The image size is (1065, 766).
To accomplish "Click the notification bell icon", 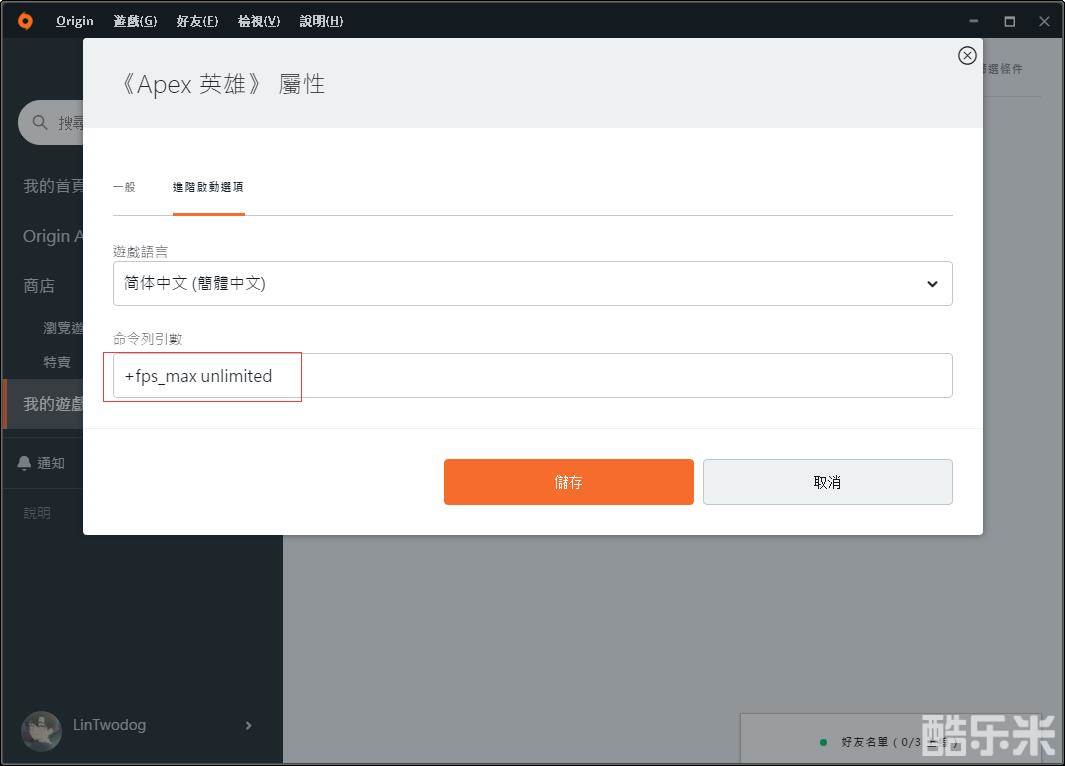I will [25, 463].
